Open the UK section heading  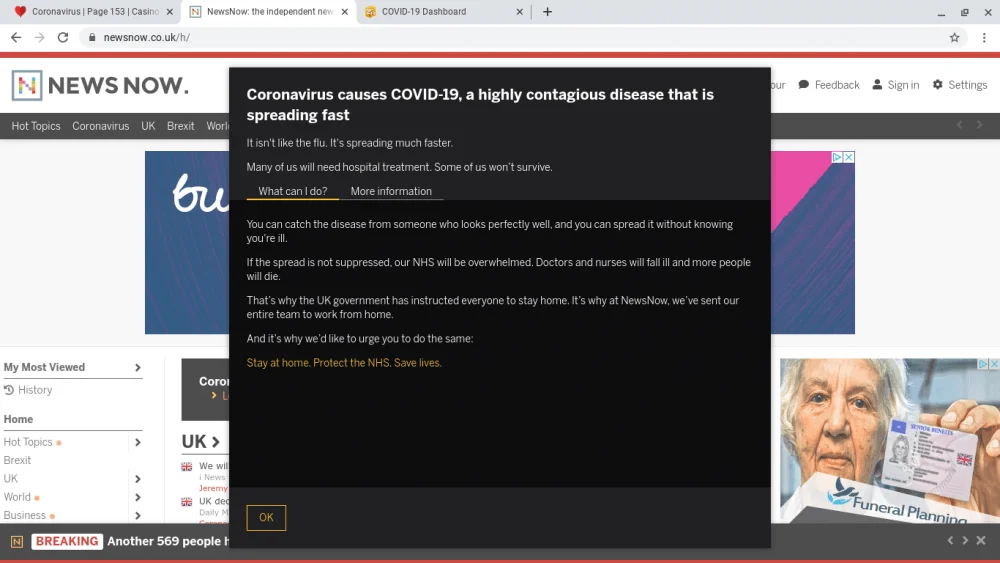click(200, 442)
